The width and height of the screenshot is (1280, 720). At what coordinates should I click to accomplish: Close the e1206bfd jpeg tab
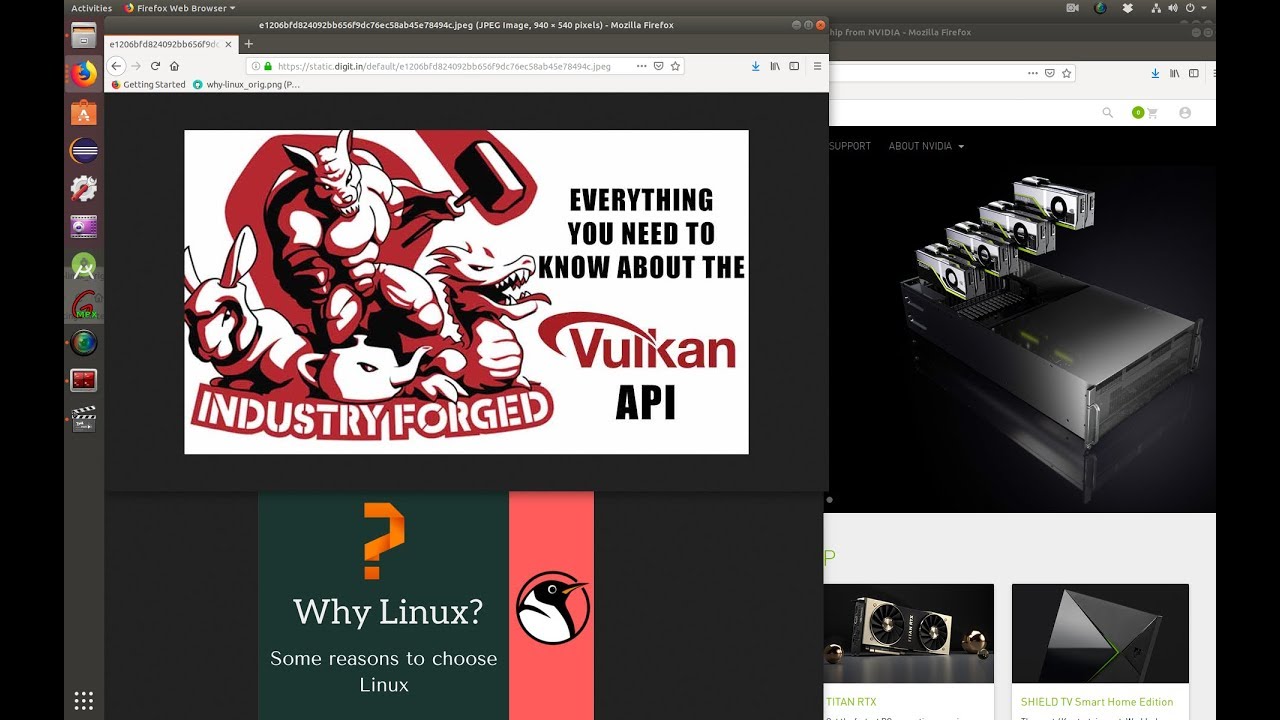coord(228,44)
